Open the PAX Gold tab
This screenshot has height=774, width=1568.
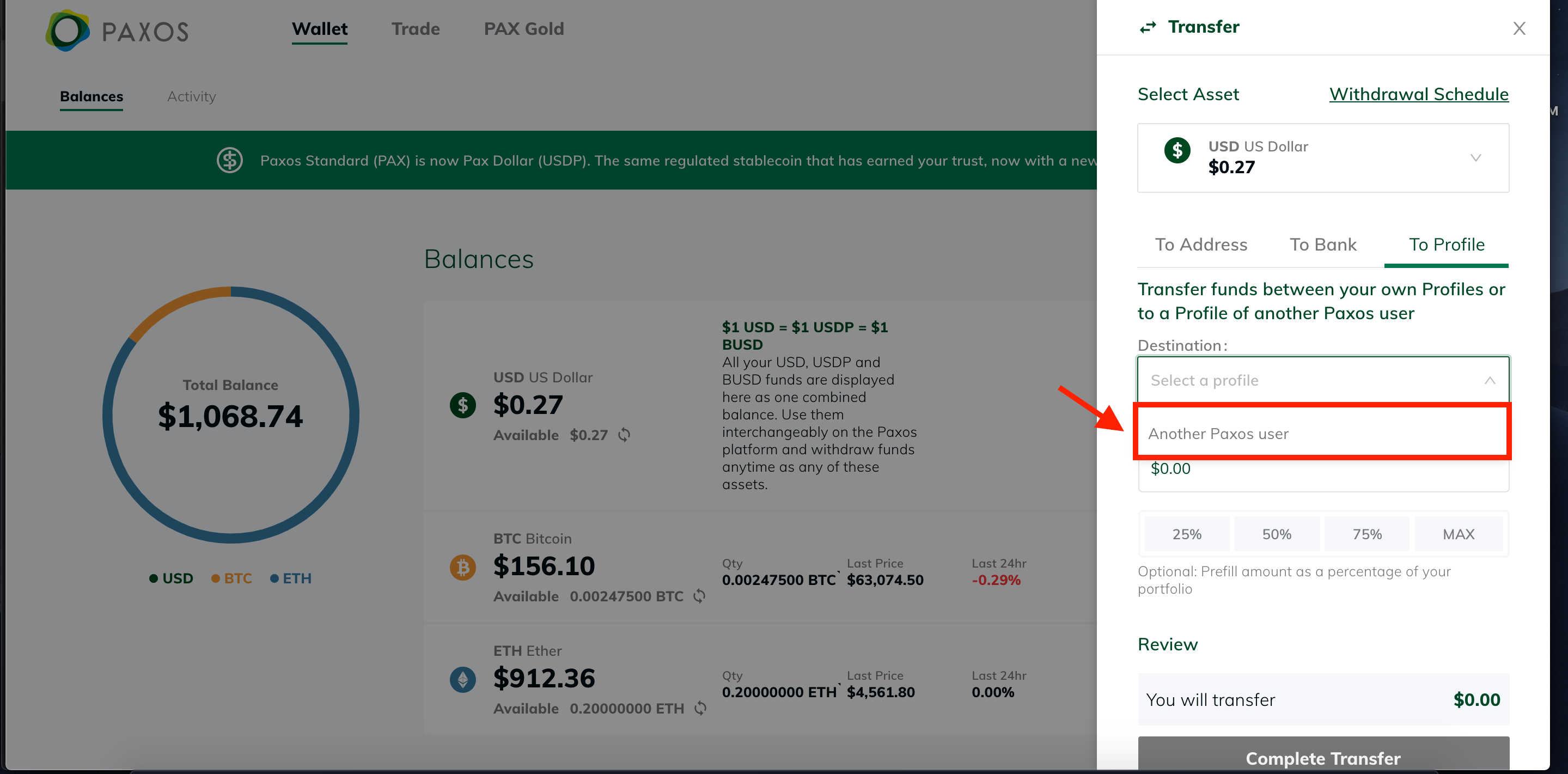[x=524, y=29]
